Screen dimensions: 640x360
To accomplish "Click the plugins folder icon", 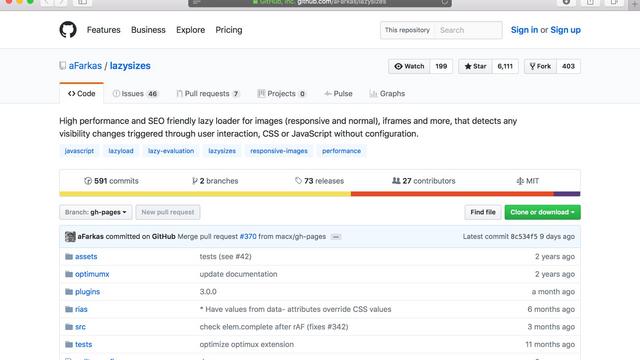I will [69, 291].
